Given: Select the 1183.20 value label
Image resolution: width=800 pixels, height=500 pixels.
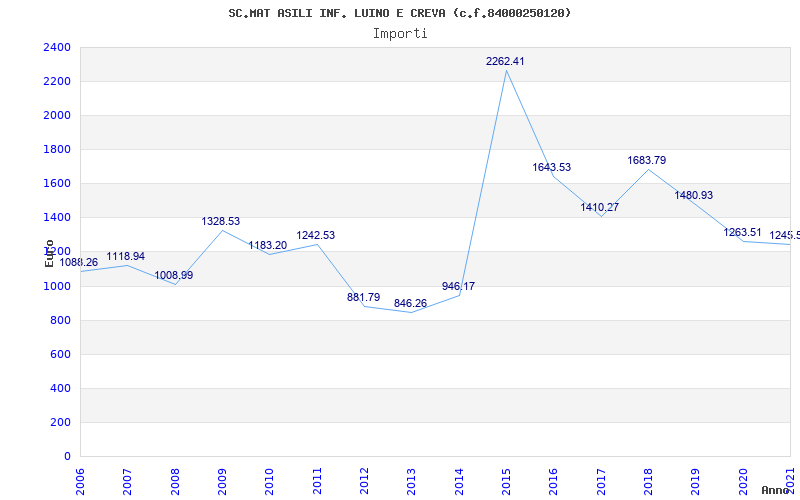Looking at the screenshot, I should (x=268, y=245).
